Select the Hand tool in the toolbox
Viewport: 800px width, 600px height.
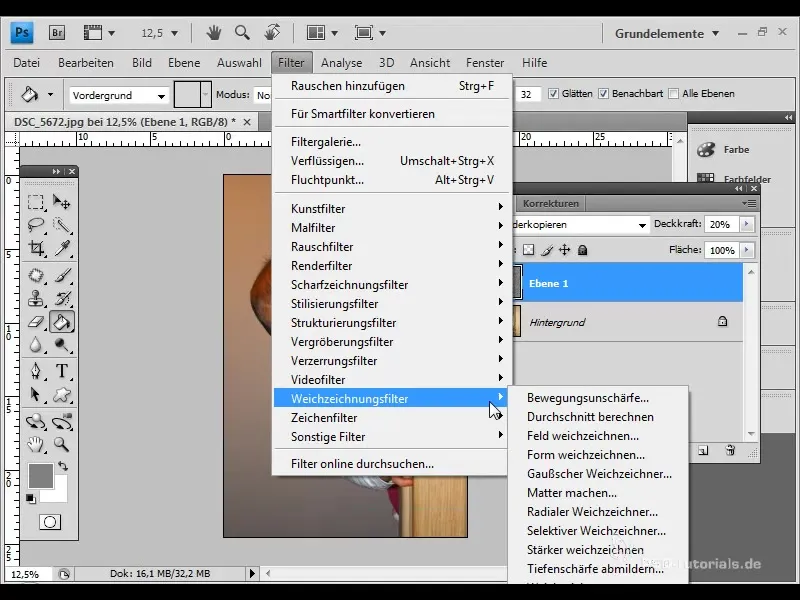point(36,444)
